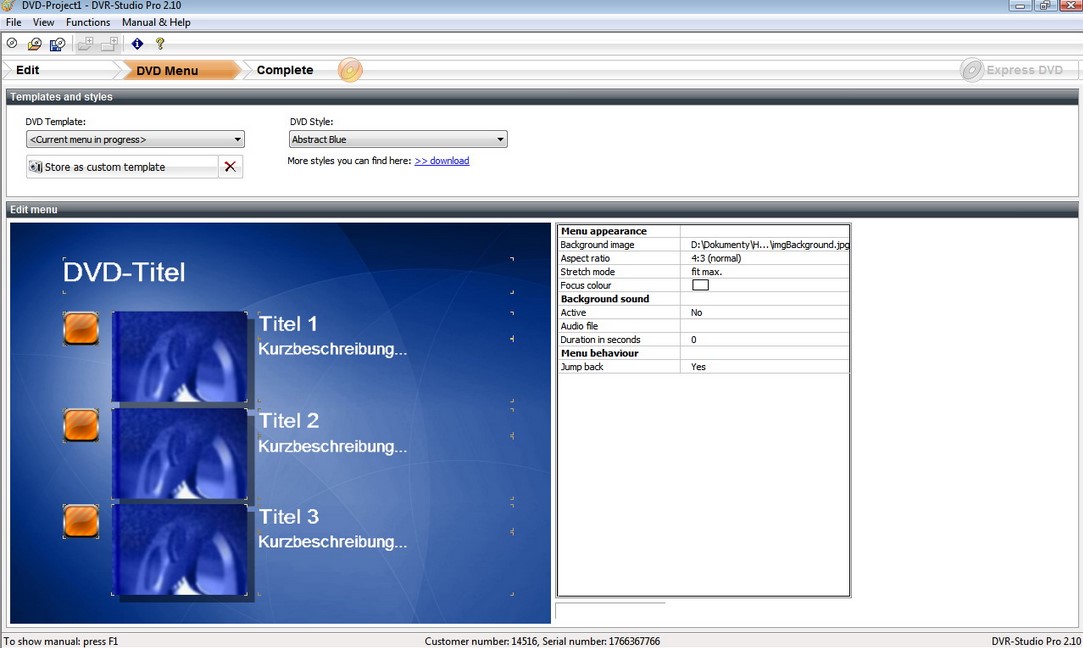The width and height of the screenshot is (1083, 648).
Task: Click the New project disc icon
Action: [x=12, y=44]
